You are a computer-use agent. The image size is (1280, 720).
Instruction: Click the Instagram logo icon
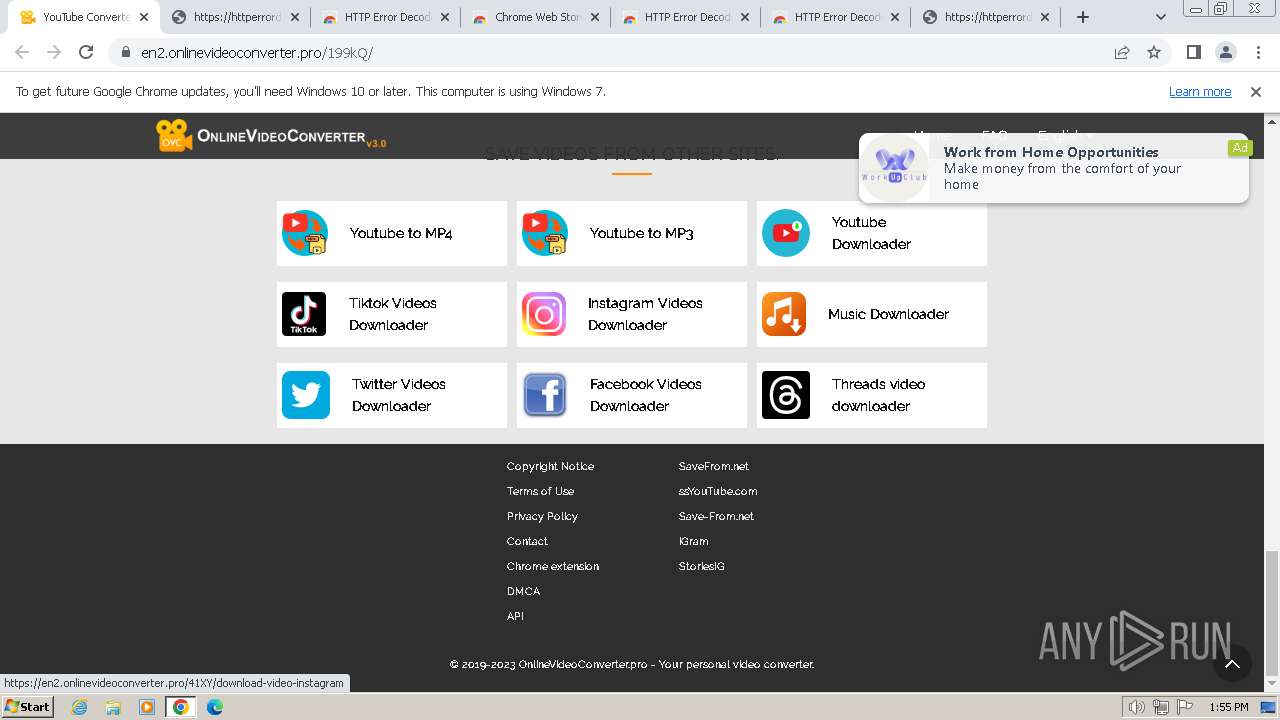click(544, 314)
